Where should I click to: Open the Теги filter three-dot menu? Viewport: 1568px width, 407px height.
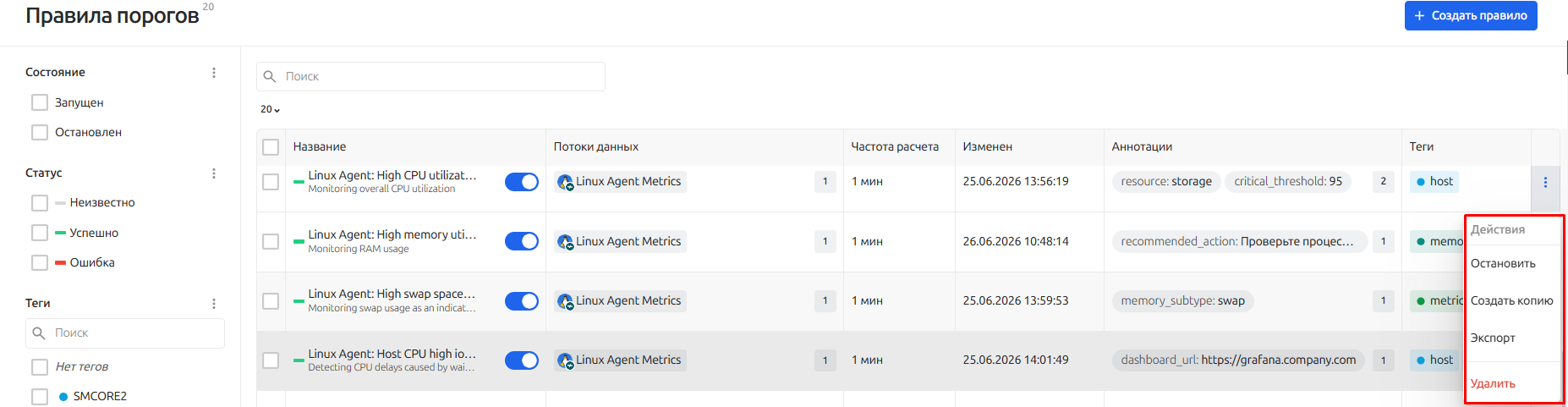point(214,304)
